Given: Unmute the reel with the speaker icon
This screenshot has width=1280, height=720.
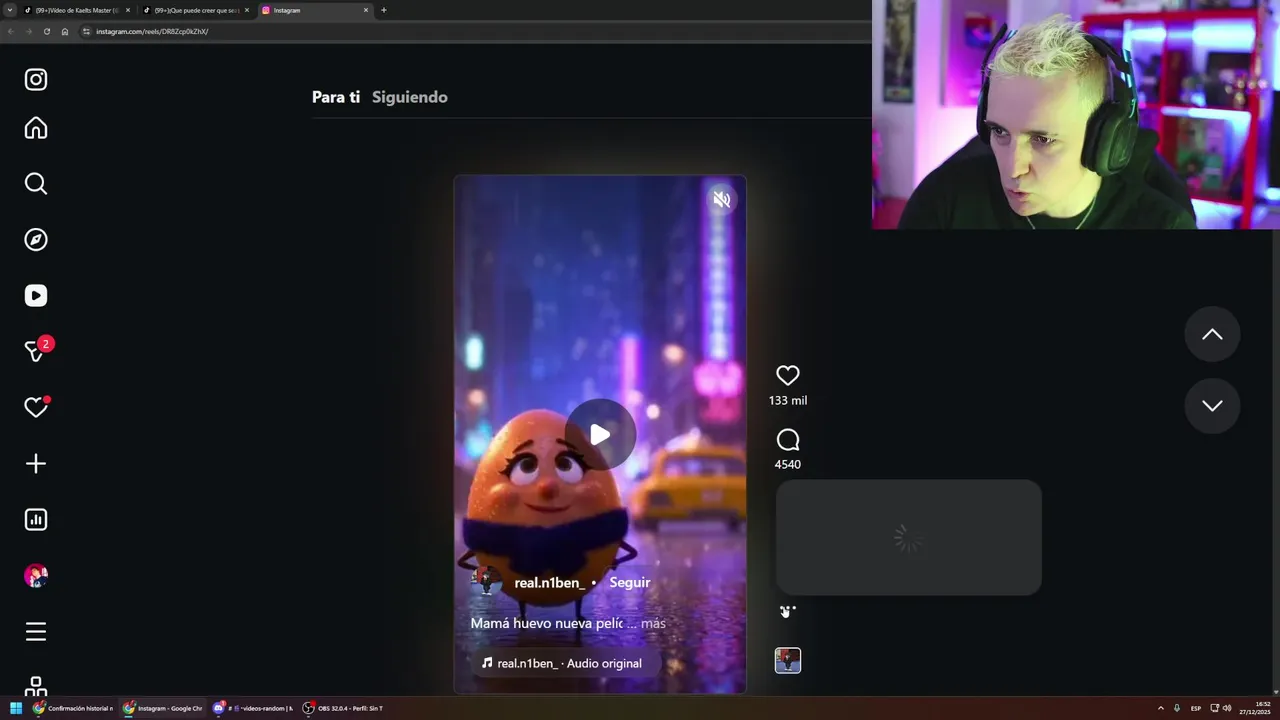Looking at the screenshot, I should 722,200.
